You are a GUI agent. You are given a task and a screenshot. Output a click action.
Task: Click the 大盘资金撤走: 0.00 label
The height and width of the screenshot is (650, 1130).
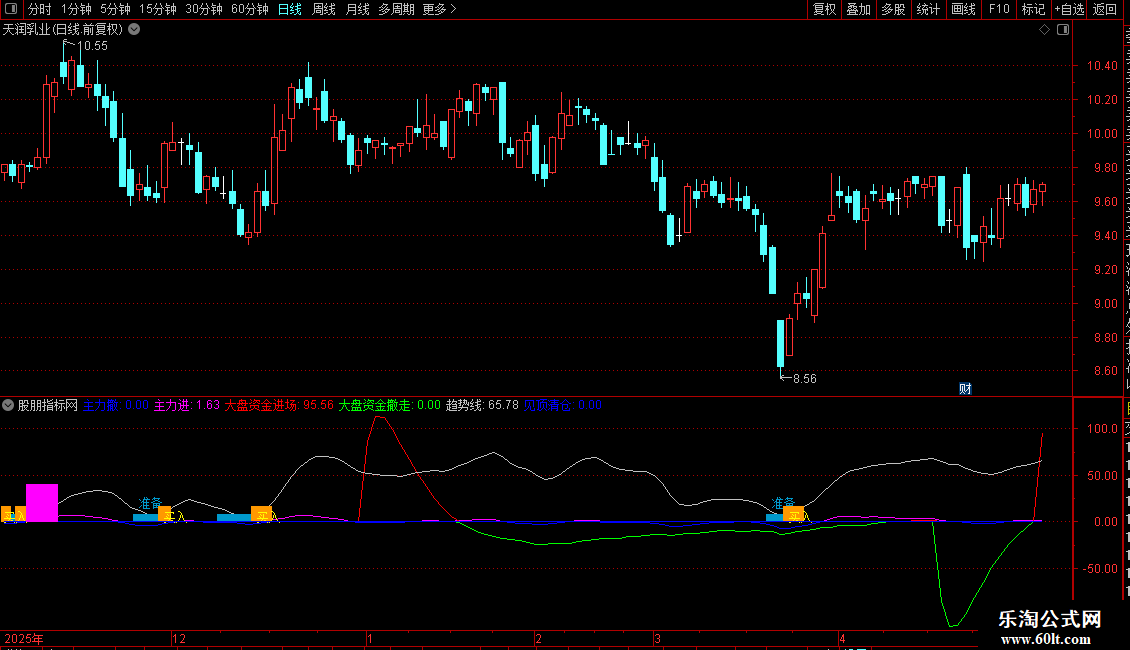[x=389, y=405]
